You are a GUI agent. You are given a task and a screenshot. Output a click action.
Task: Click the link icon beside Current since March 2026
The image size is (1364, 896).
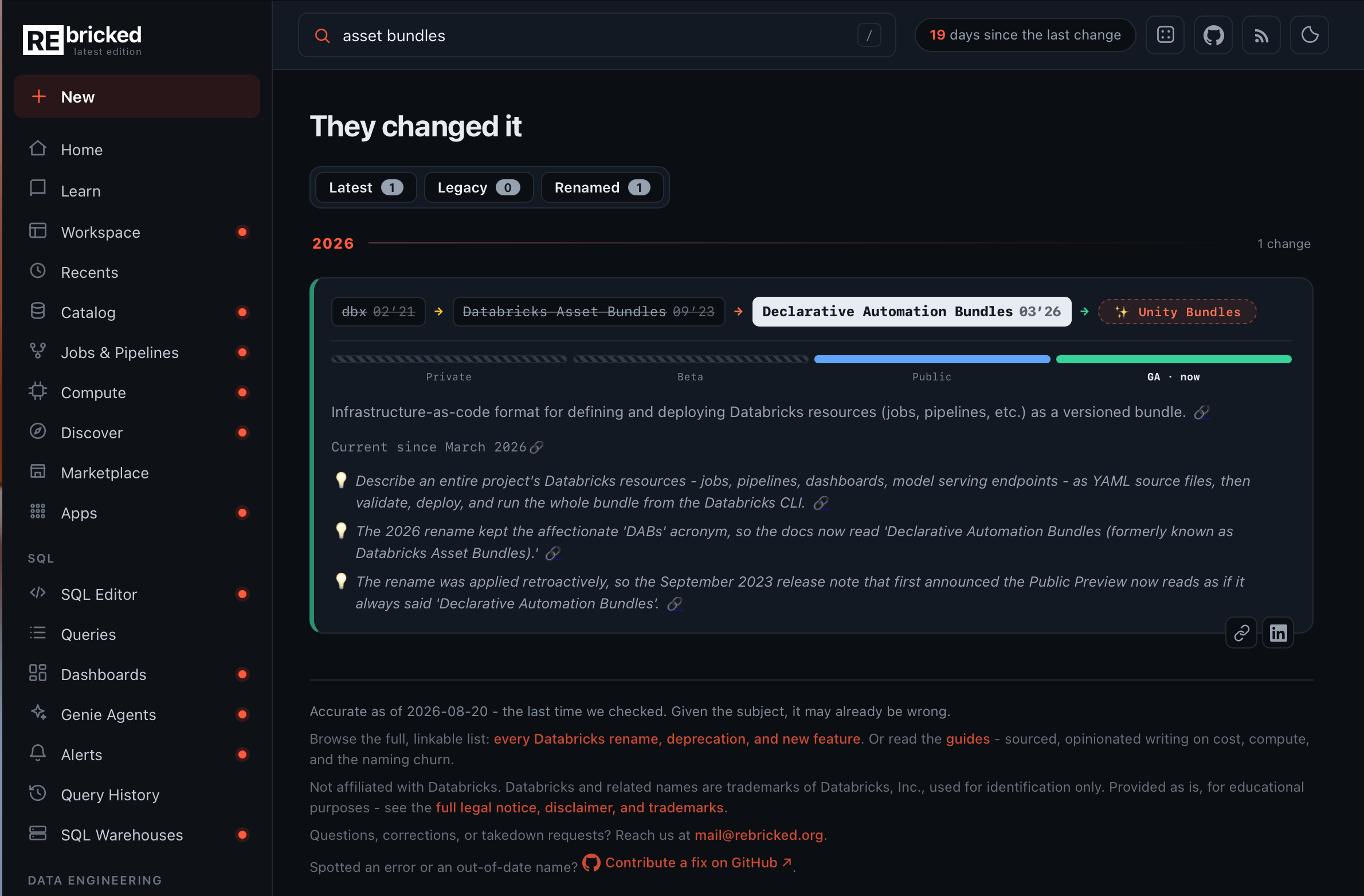pos(536,447)
